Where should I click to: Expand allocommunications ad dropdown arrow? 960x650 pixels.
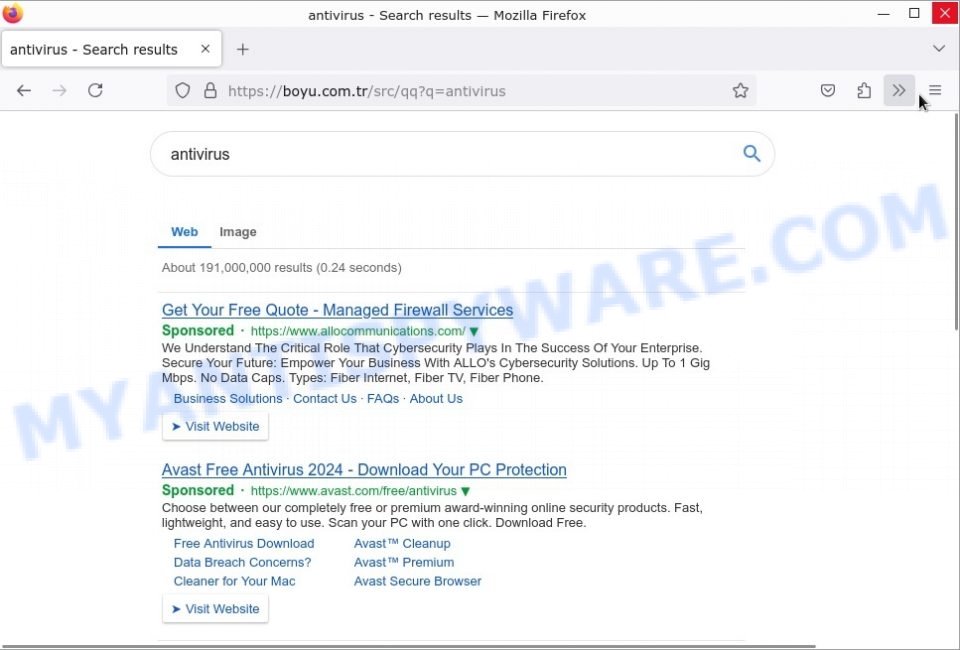coord(474,332)
